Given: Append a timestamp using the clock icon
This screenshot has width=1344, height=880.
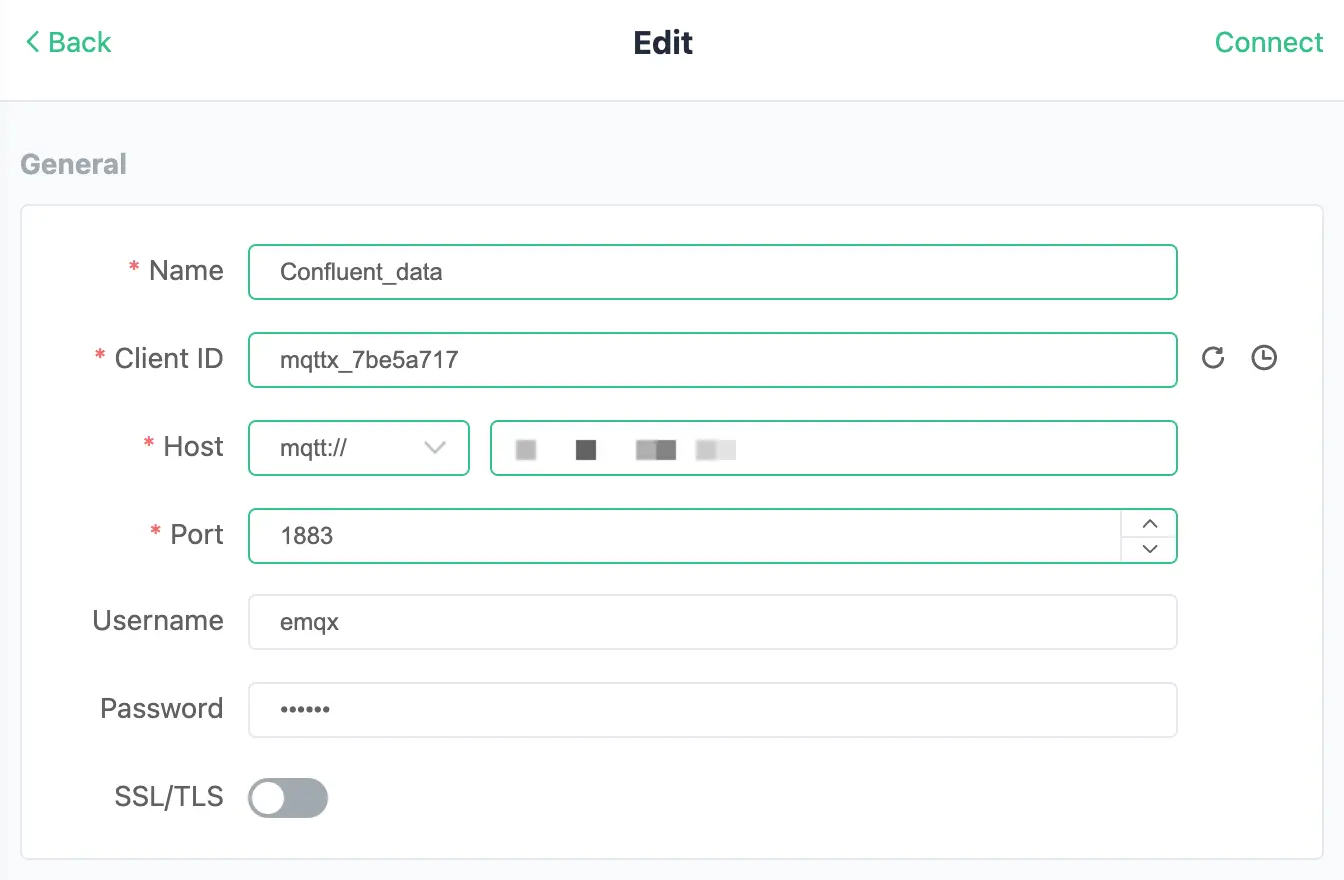Looking at the screenshot, I should (1263, 357).
